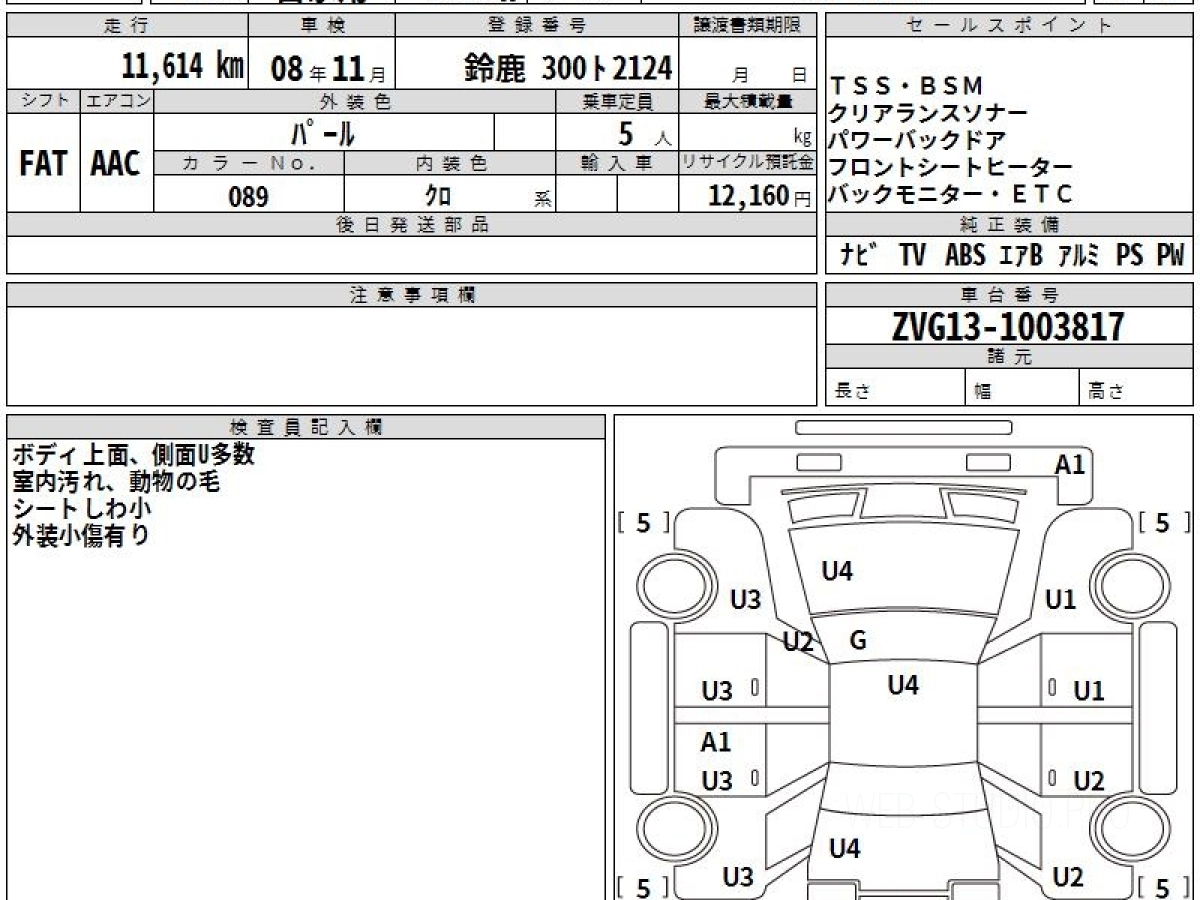The width and height of the screenshot is (1200, 900).
Task: Click the 後日発送部品 header
Action: (x=412, y=225)
